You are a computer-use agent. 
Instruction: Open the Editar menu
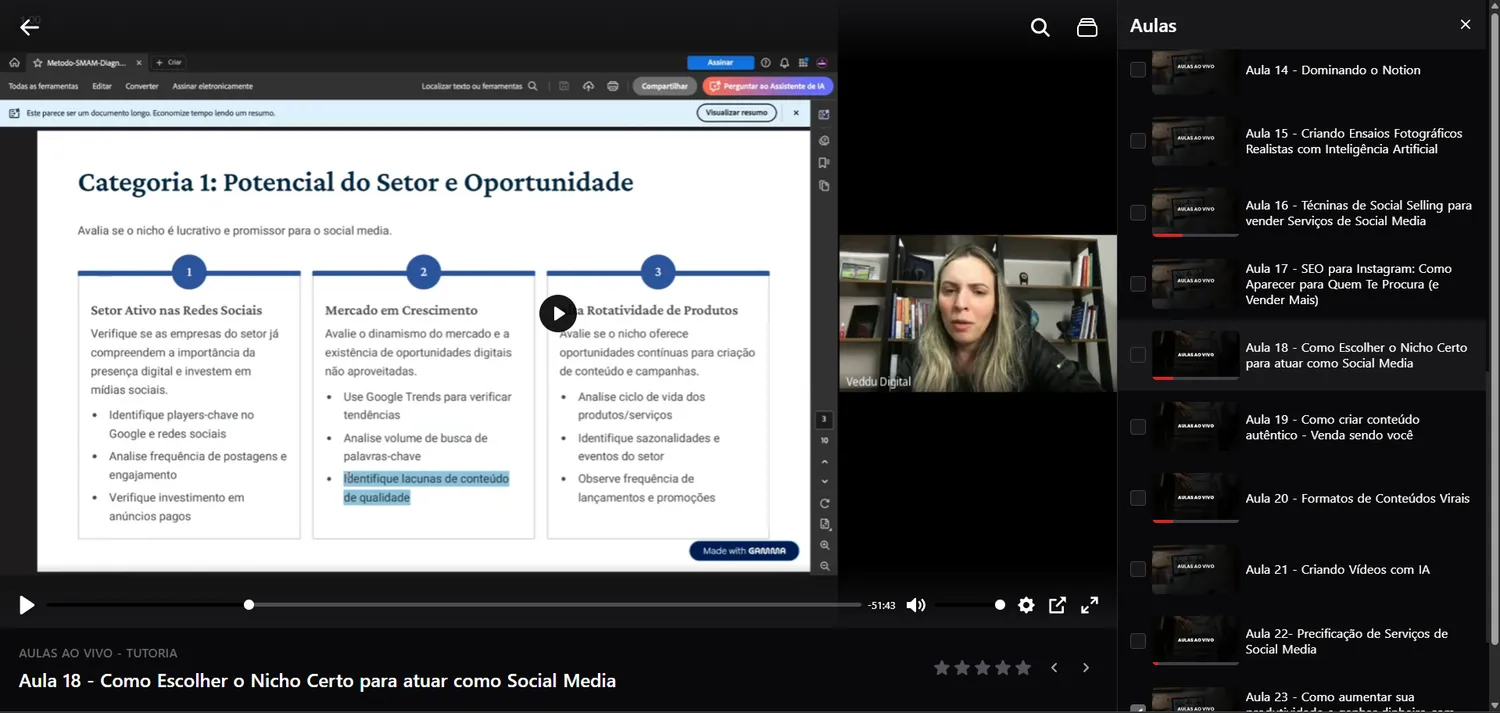click(x=102, y=86)
